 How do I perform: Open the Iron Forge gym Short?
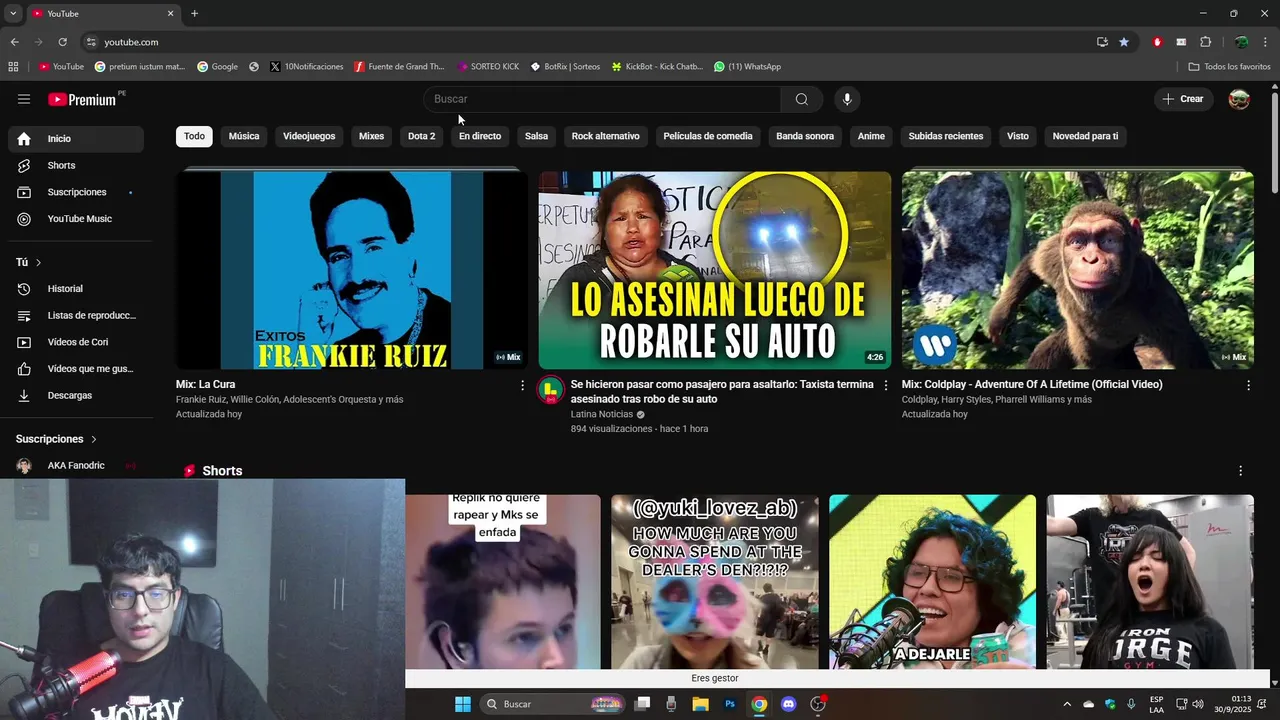[1150, 582]
